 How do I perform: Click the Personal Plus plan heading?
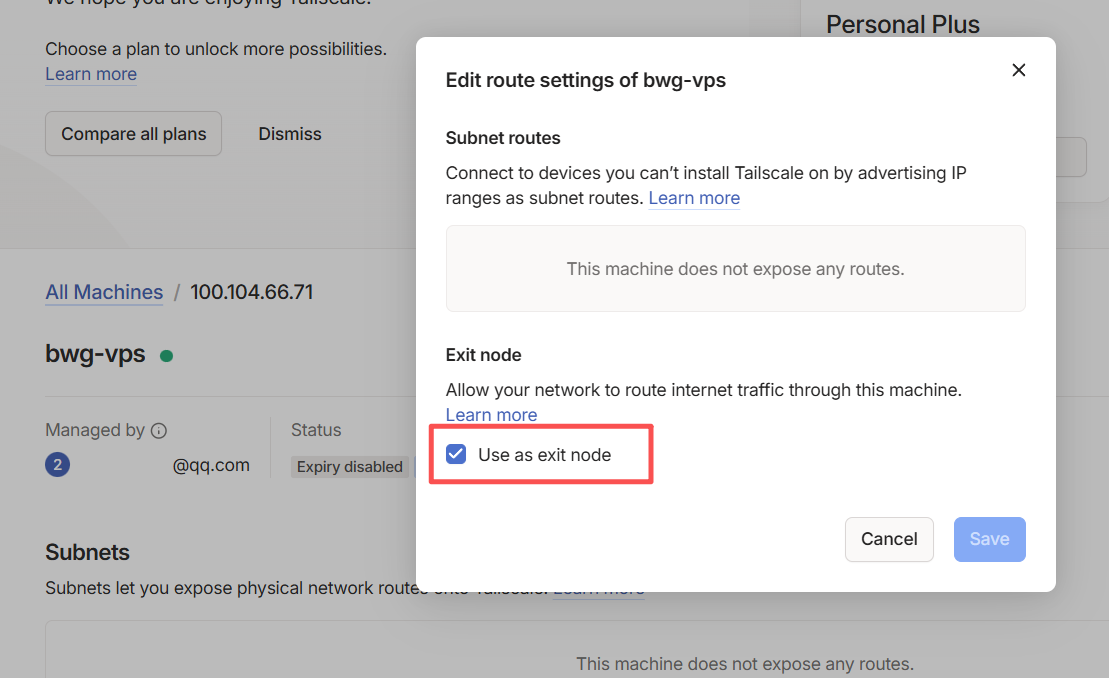coord(903,25)
